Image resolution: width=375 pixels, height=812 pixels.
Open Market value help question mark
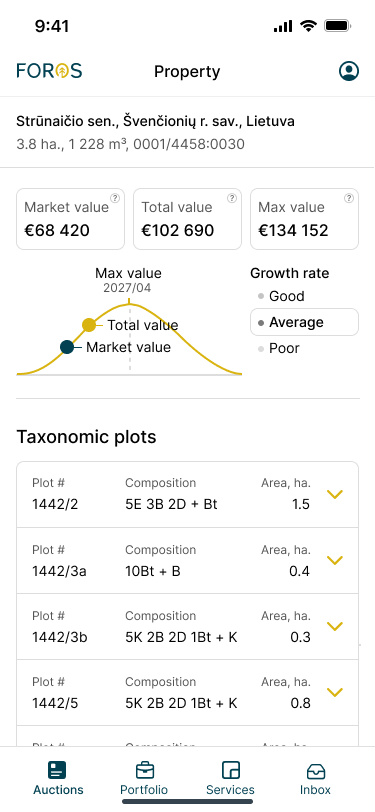point(116,198)
